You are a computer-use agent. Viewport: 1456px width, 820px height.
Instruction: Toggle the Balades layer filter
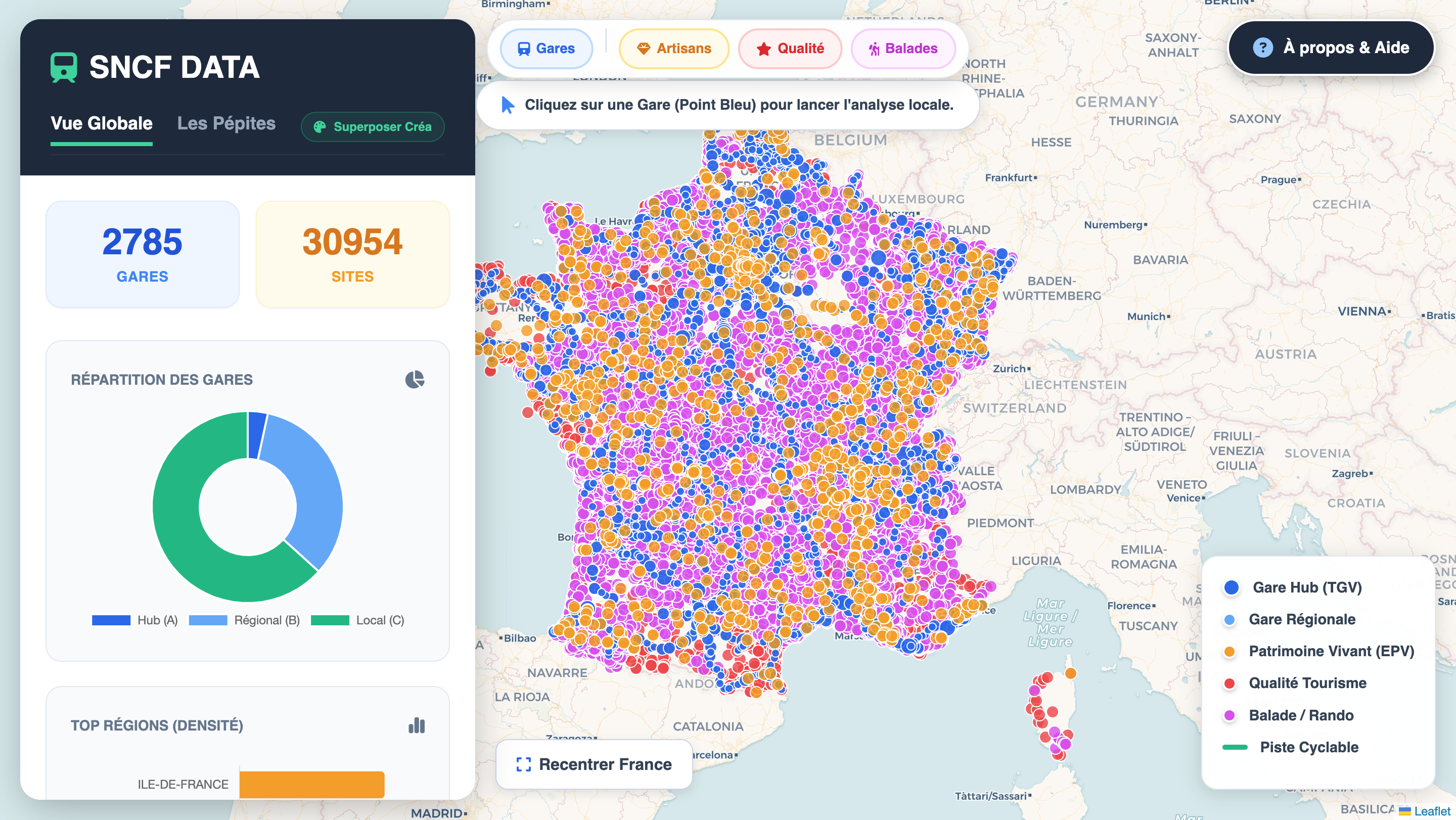(902, 49)
